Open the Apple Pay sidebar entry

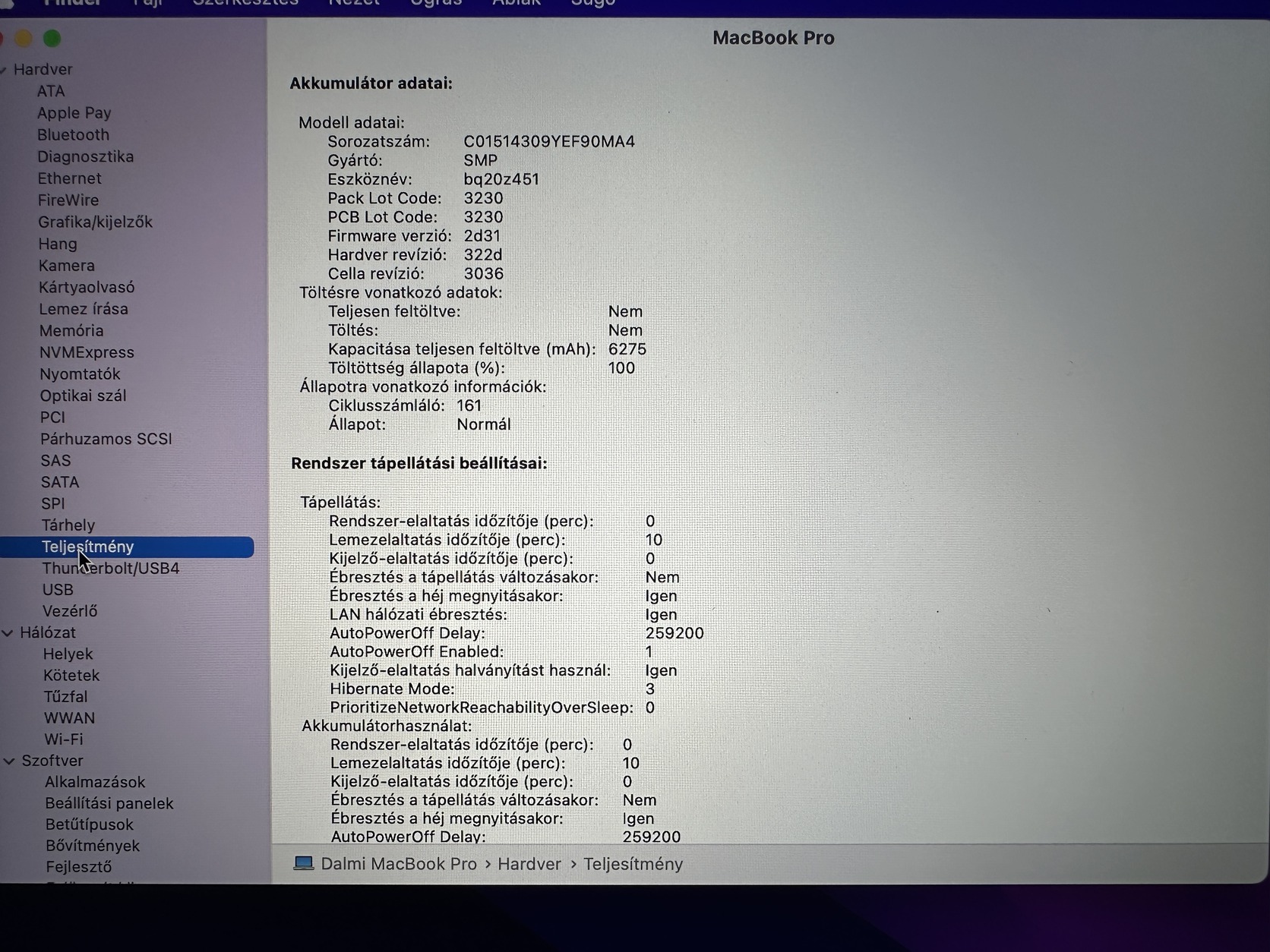pyautogui.click(x=74, y=113)
